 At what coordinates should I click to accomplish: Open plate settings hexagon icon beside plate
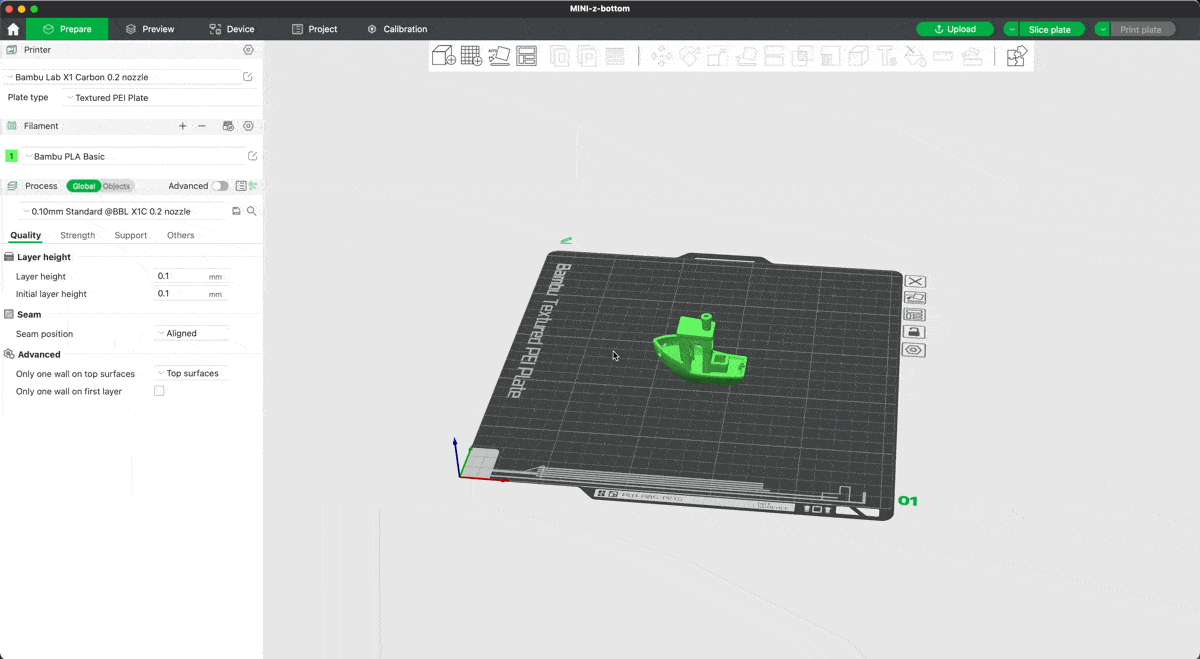point(914,350)
